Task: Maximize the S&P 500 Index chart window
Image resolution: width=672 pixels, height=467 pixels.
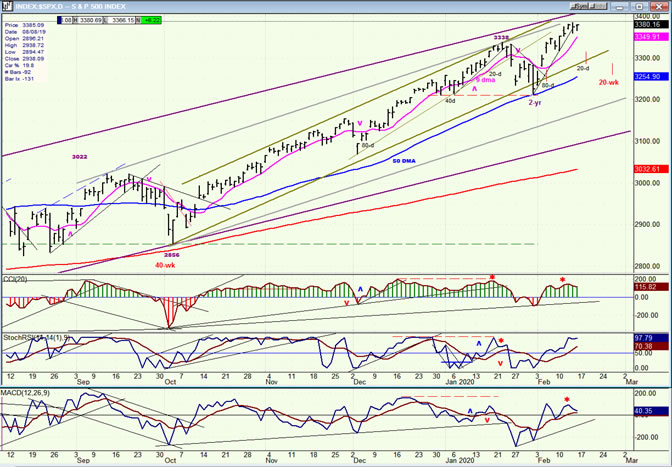Action: [x=639, y=6]
